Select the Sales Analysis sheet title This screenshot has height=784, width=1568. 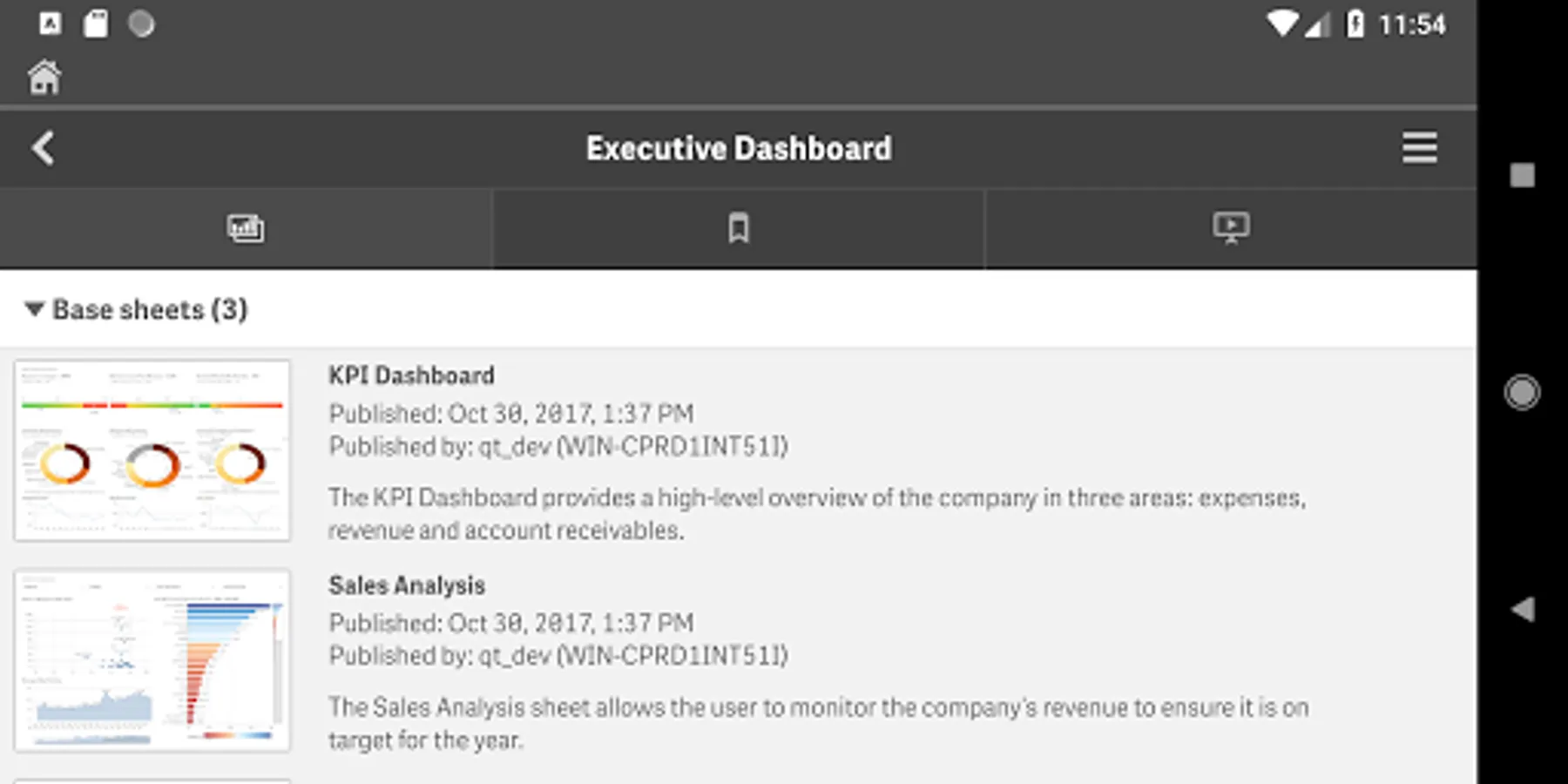(407, 585)
